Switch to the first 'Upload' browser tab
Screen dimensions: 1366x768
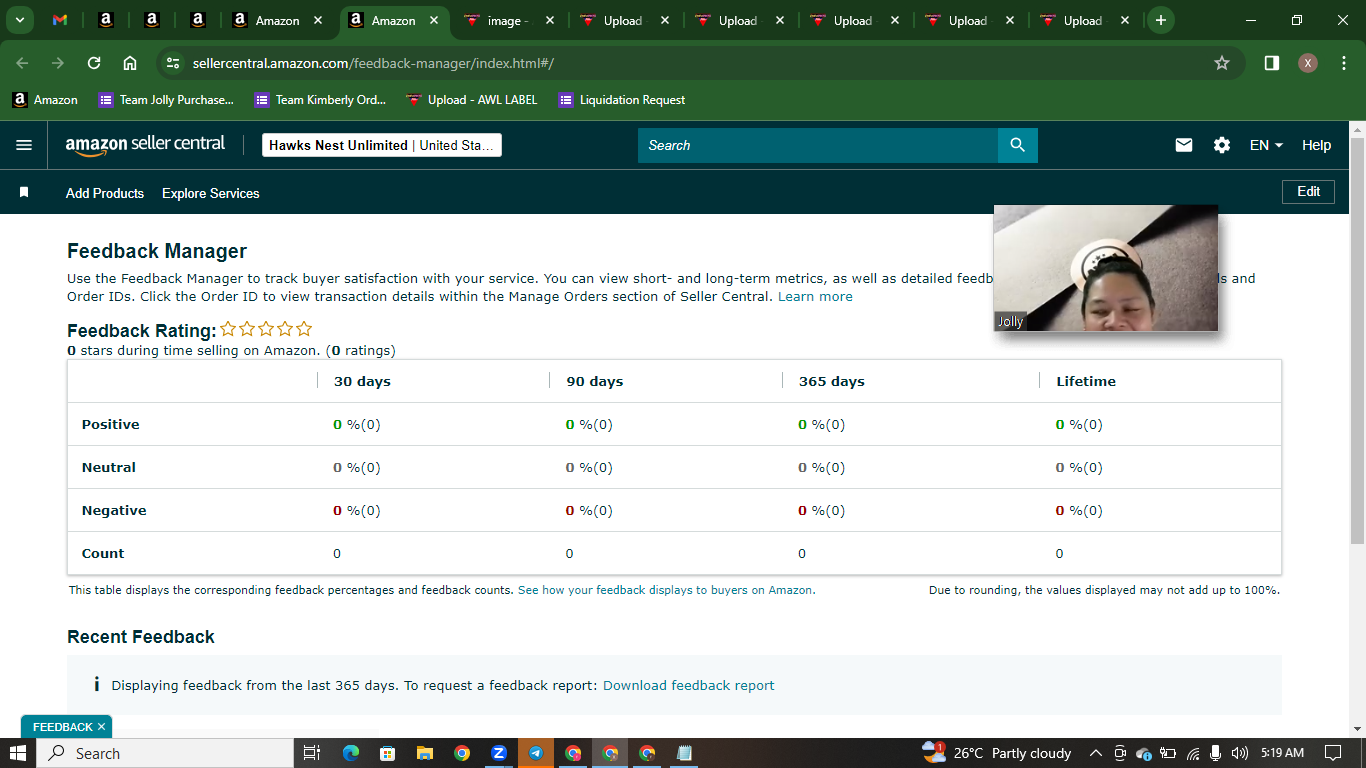click(x=626, y=20)
